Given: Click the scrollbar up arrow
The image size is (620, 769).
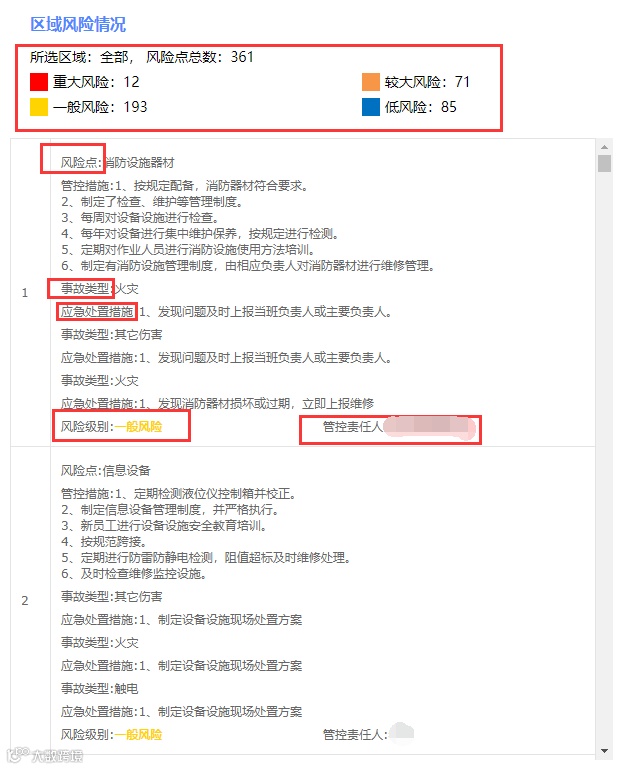Looking at the screenshot, I should (604, 147).
